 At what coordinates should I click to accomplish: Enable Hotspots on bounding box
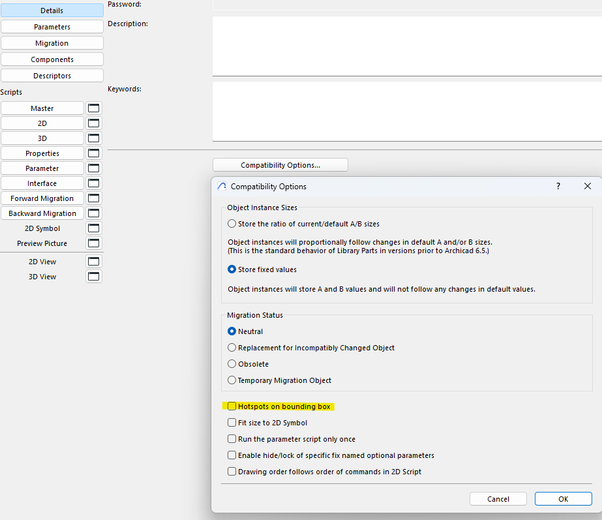(279, 406)
